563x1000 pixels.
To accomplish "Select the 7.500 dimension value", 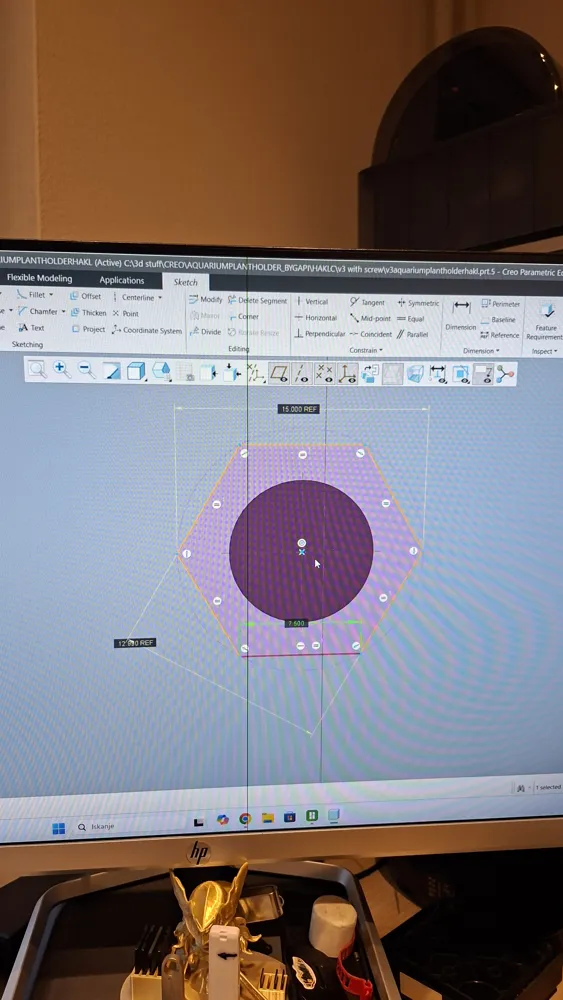I will (x=296, y=623).
